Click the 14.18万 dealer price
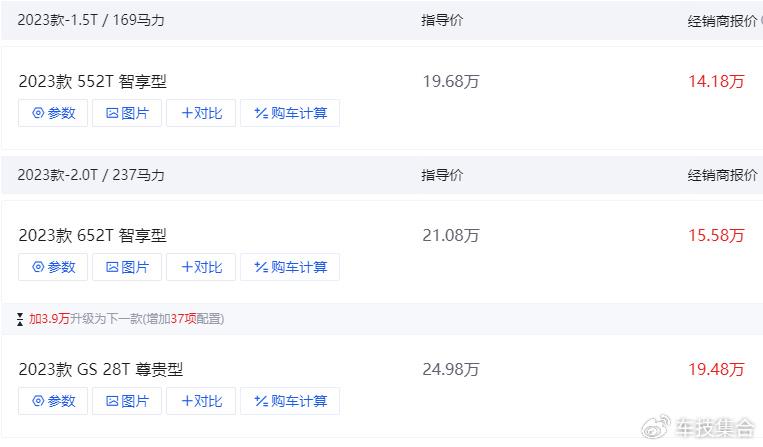The width and height of the screenshot is (763, 447). click(x=716, y=81)
